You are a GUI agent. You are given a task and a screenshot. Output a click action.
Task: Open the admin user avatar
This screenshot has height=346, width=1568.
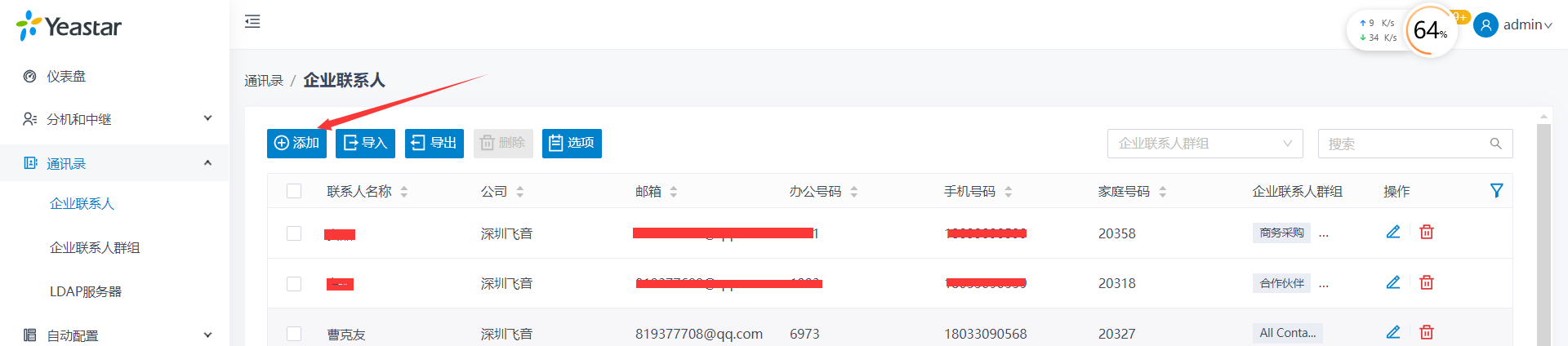(x=1486, y=25)
